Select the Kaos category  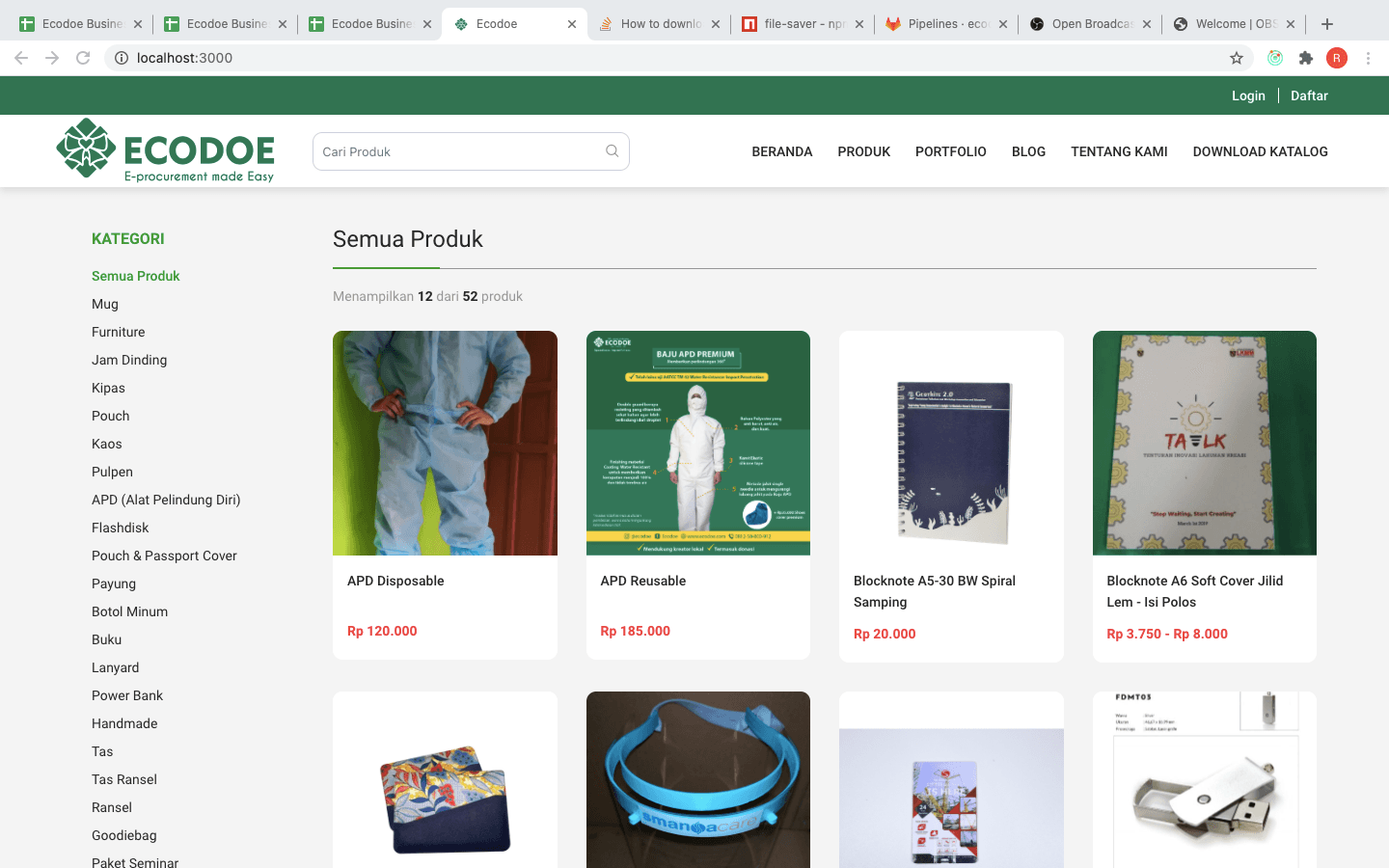coord(107,444)
